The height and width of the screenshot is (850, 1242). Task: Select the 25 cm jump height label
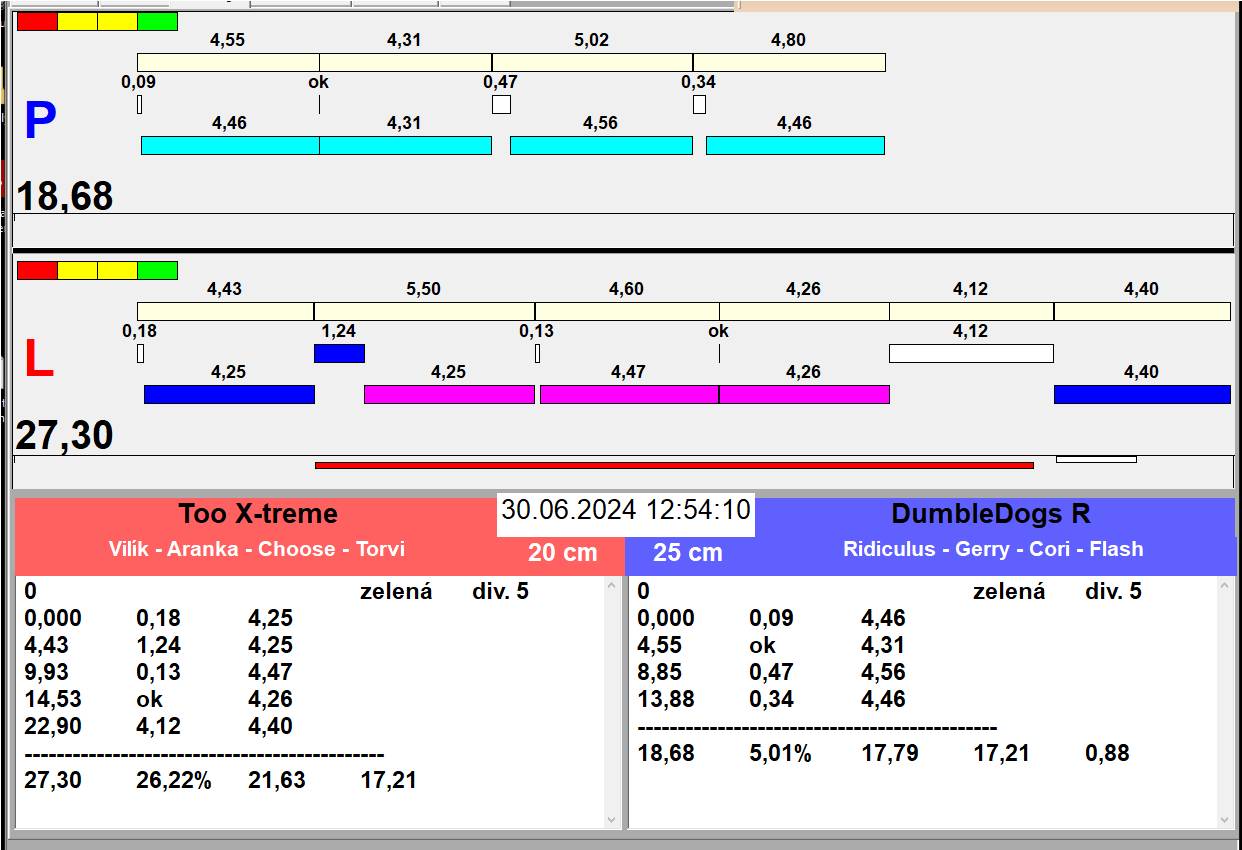click(687, 552)
